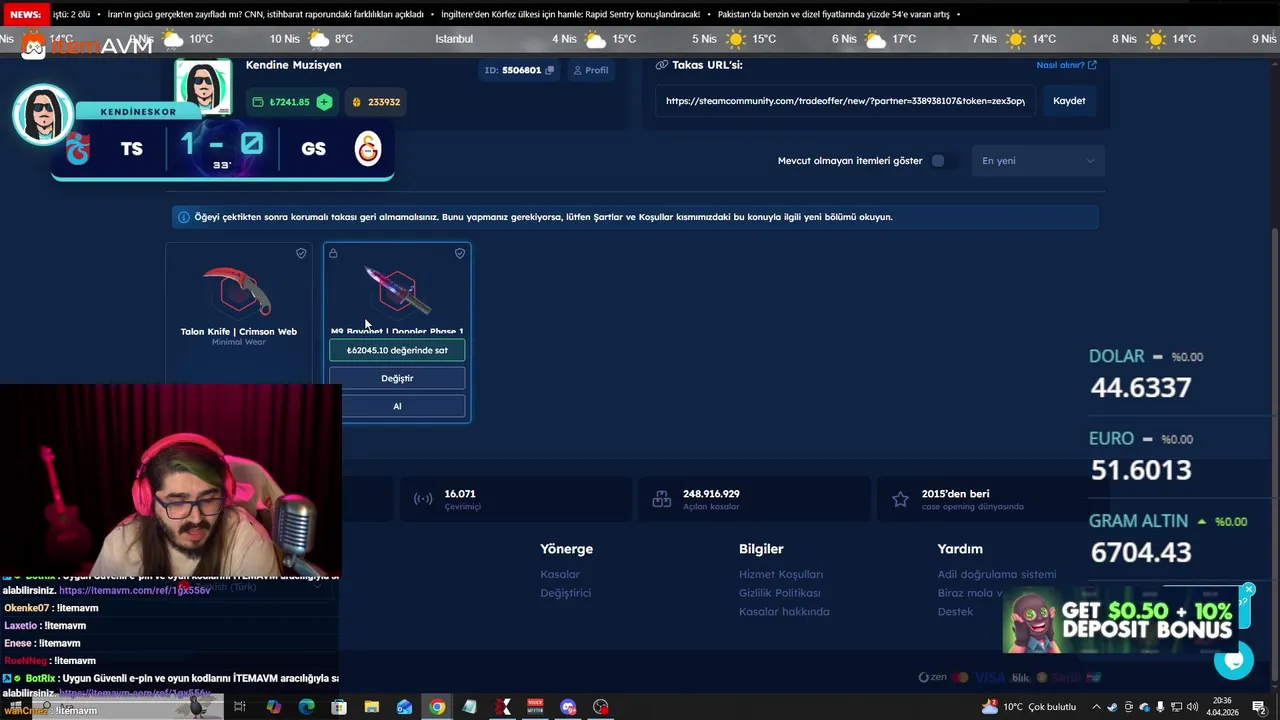Click the Al button
This screenshot has height=720, width=1280.
(397, 407)
